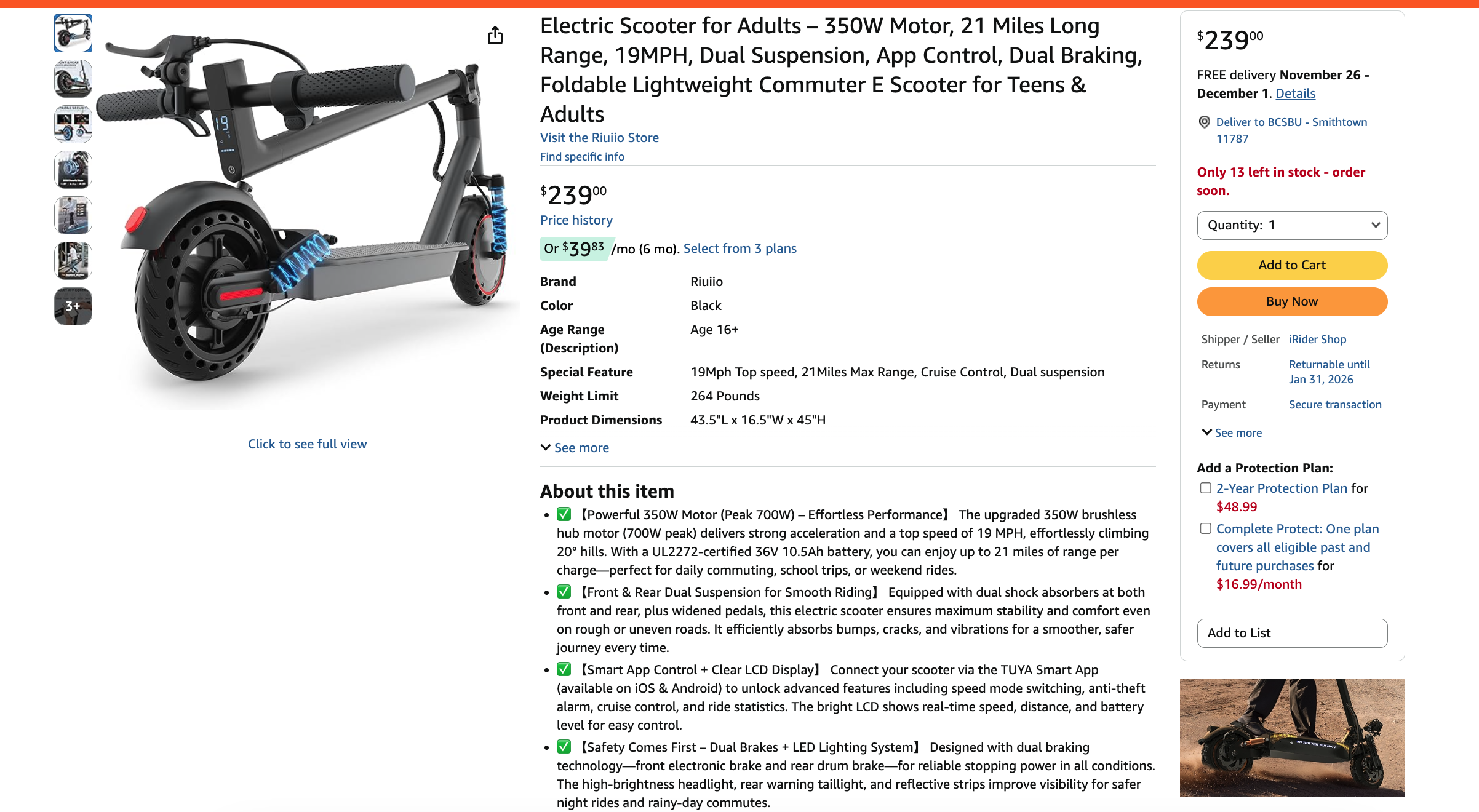Check the Complete Protect plan checkbox
Screen dimensions: 1479x812
[x=1206, y=528]
